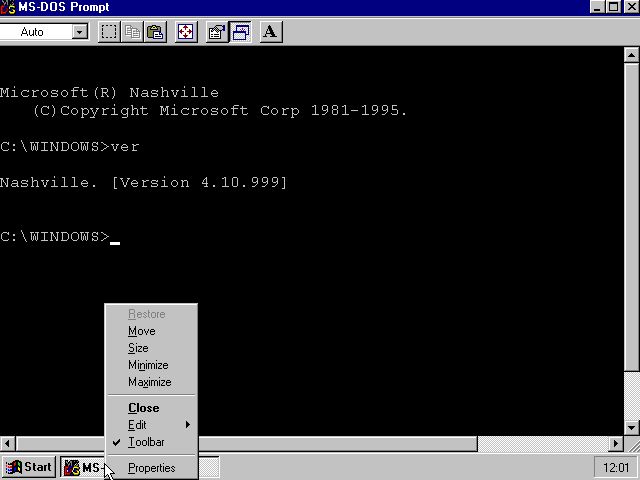Uncheck the Toolbar menu option
The image size is (640, 480).
(x=151, y=442)
